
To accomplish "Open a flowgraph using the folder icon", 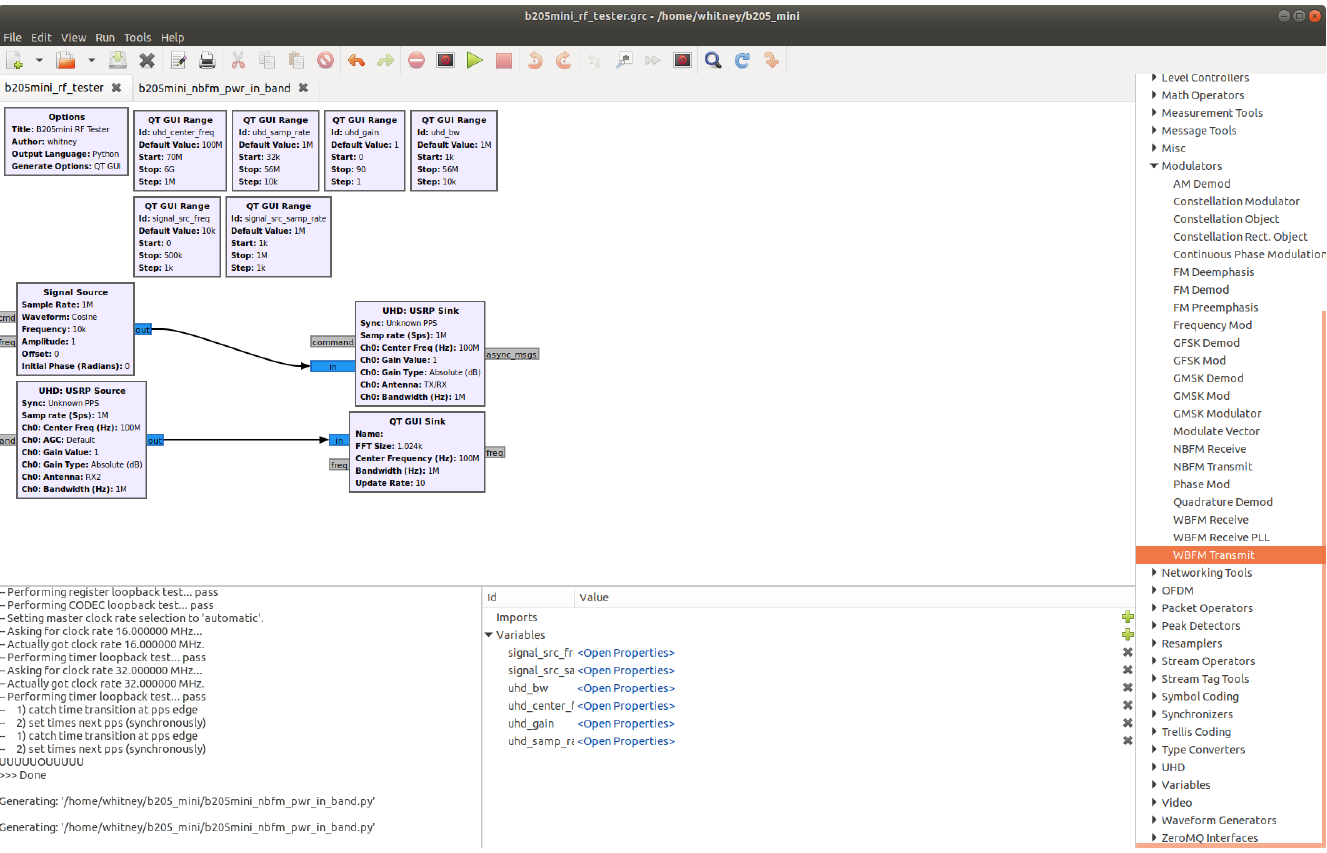I will [x=65, y=60].
